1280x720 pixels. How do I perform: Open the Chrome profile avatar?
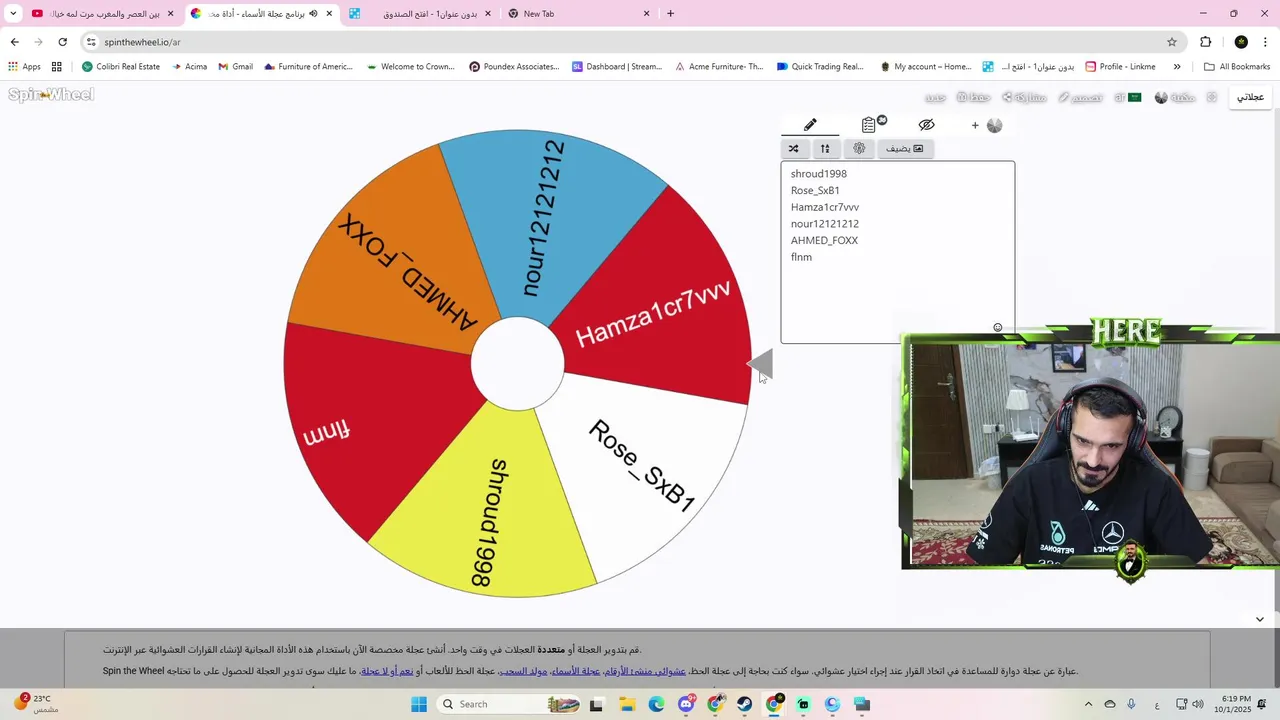[1241, 42]
